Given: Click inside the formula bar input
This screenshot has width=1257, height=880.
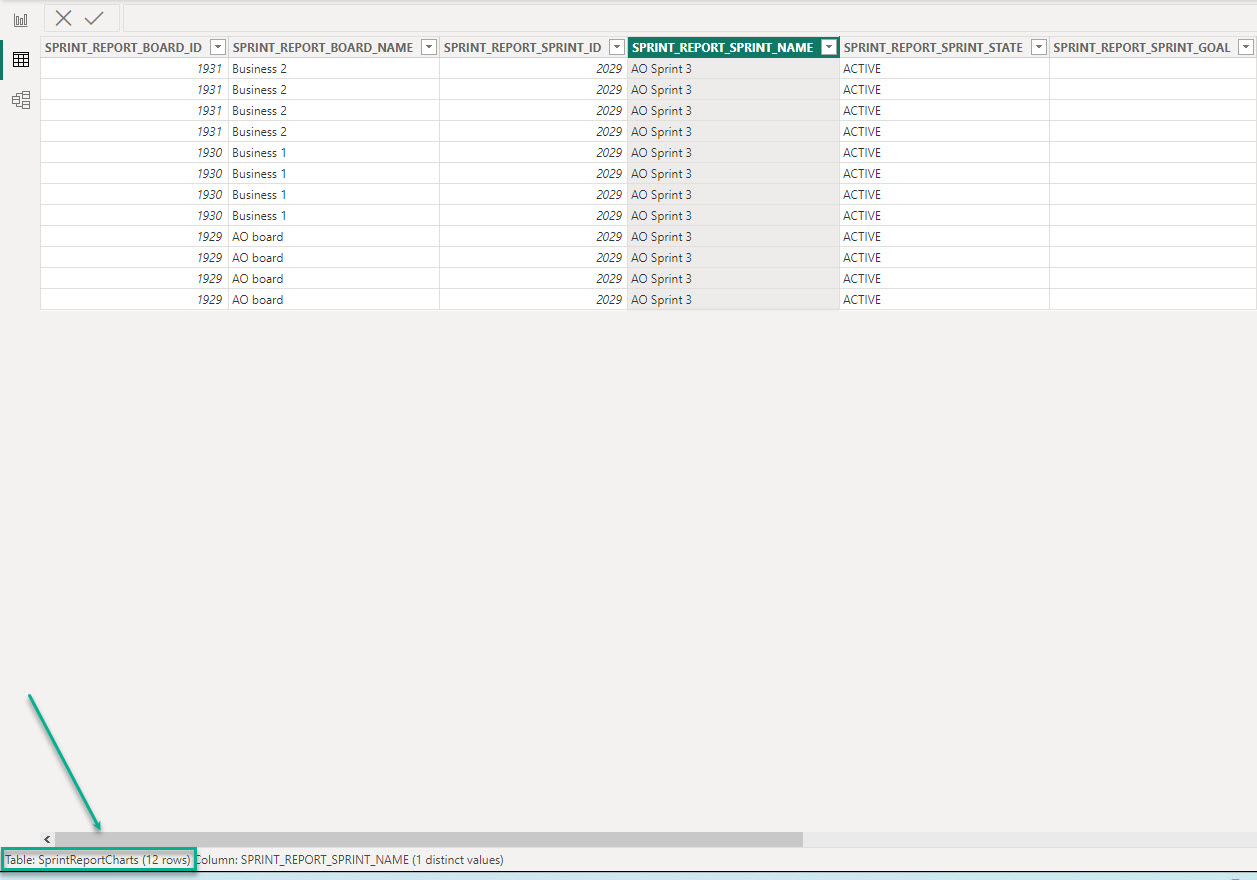Looking at the screenshot, I should (688, 18).
